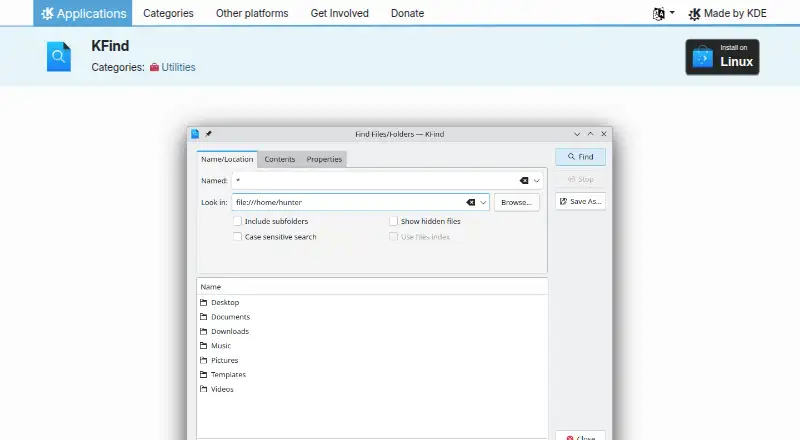Click the Utilities category briefcase icon

[154, 67]
